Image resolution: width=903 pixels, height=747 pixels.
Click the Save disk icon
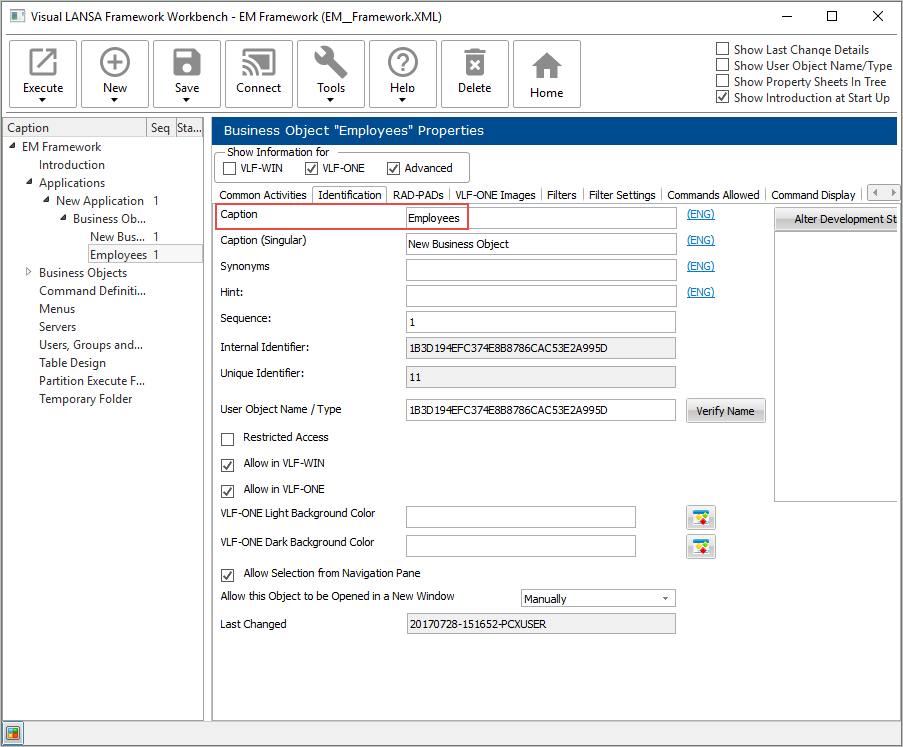[187, 64]
